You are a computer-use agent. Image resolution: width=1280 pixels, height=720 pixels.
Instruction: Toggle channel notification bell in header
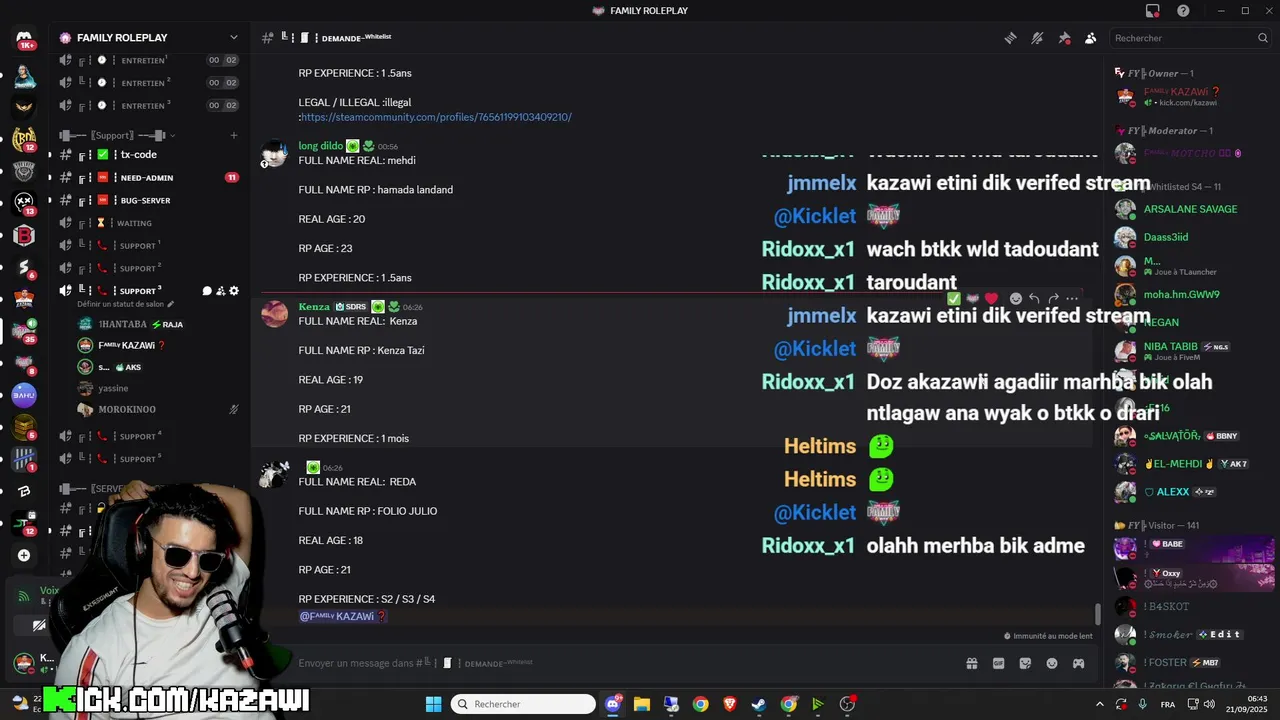point(1037,38)
